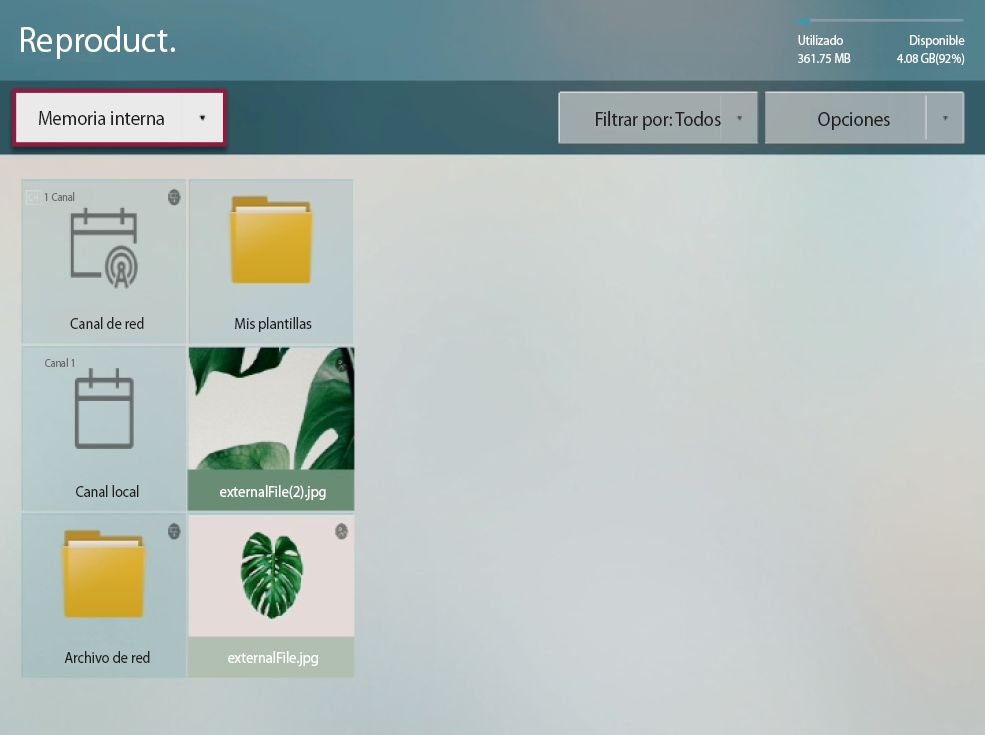Click the storage usage progress bar
The height and width of the screenshot is (735, 985).
[880, 21]
